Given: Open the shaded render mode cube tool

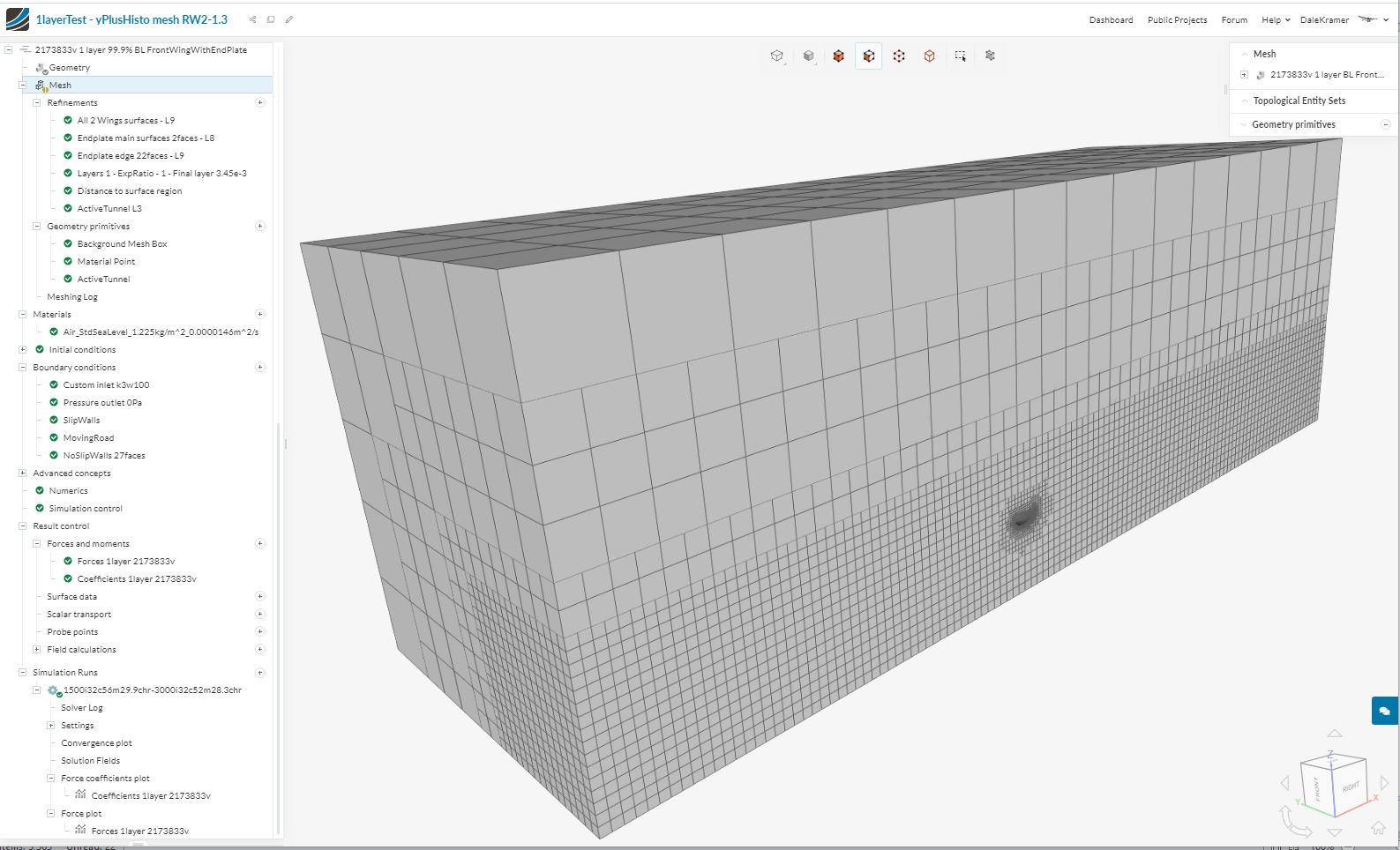Looking at the screenshot, I should tap(808, 56).
